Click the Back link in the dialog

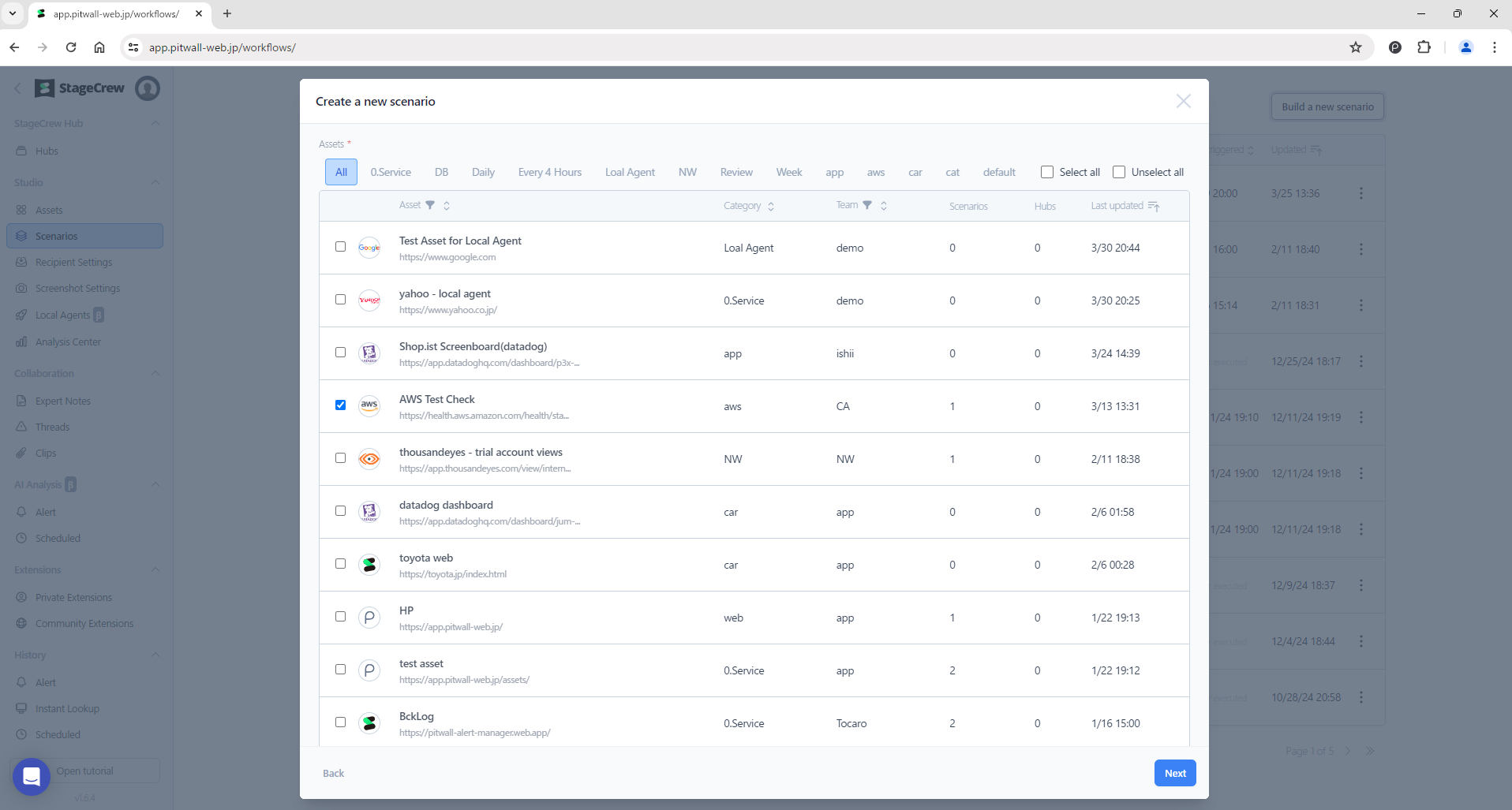pos(333,773)
